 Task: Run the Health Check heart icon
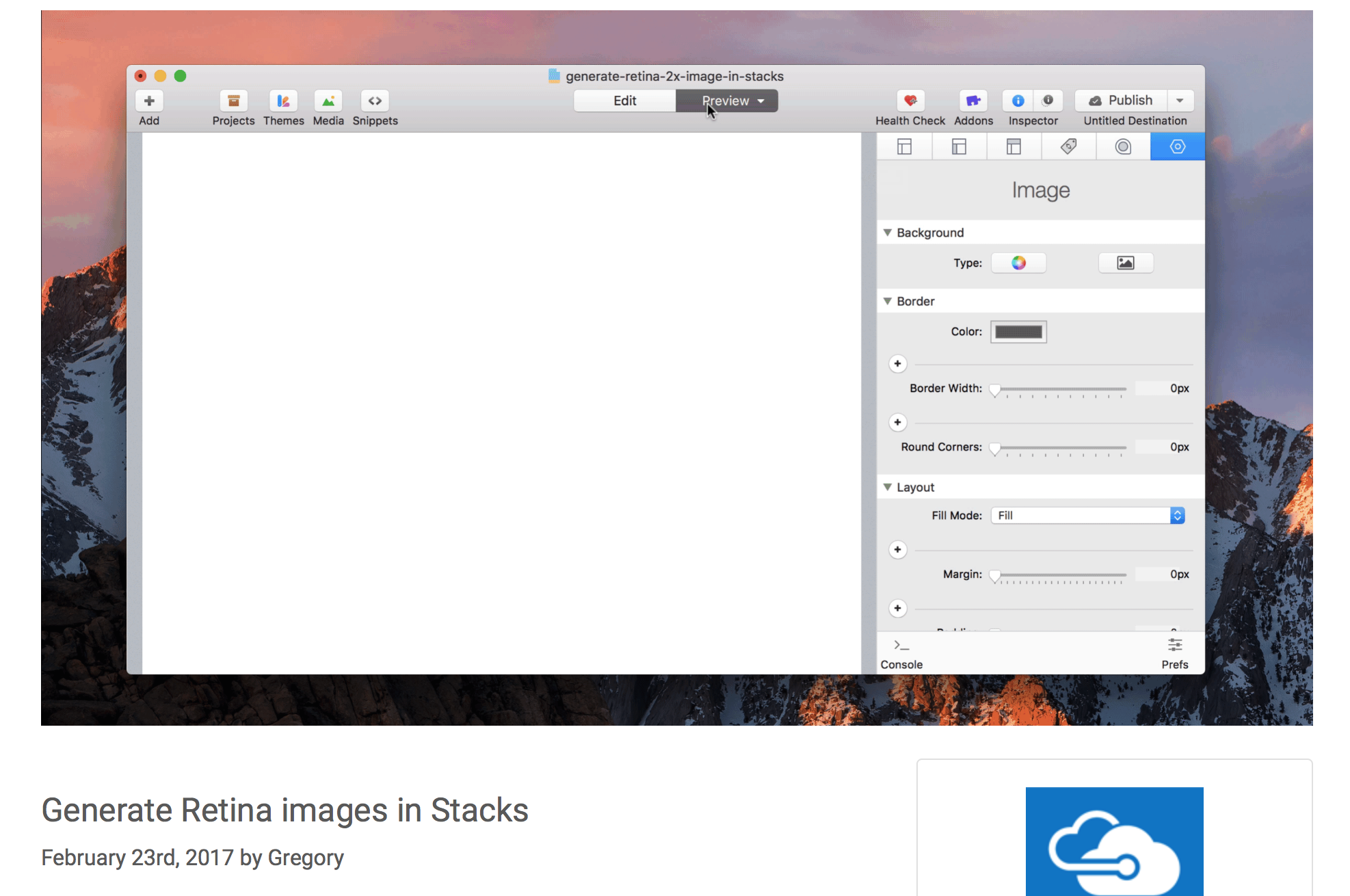click(x=910, y=101)
